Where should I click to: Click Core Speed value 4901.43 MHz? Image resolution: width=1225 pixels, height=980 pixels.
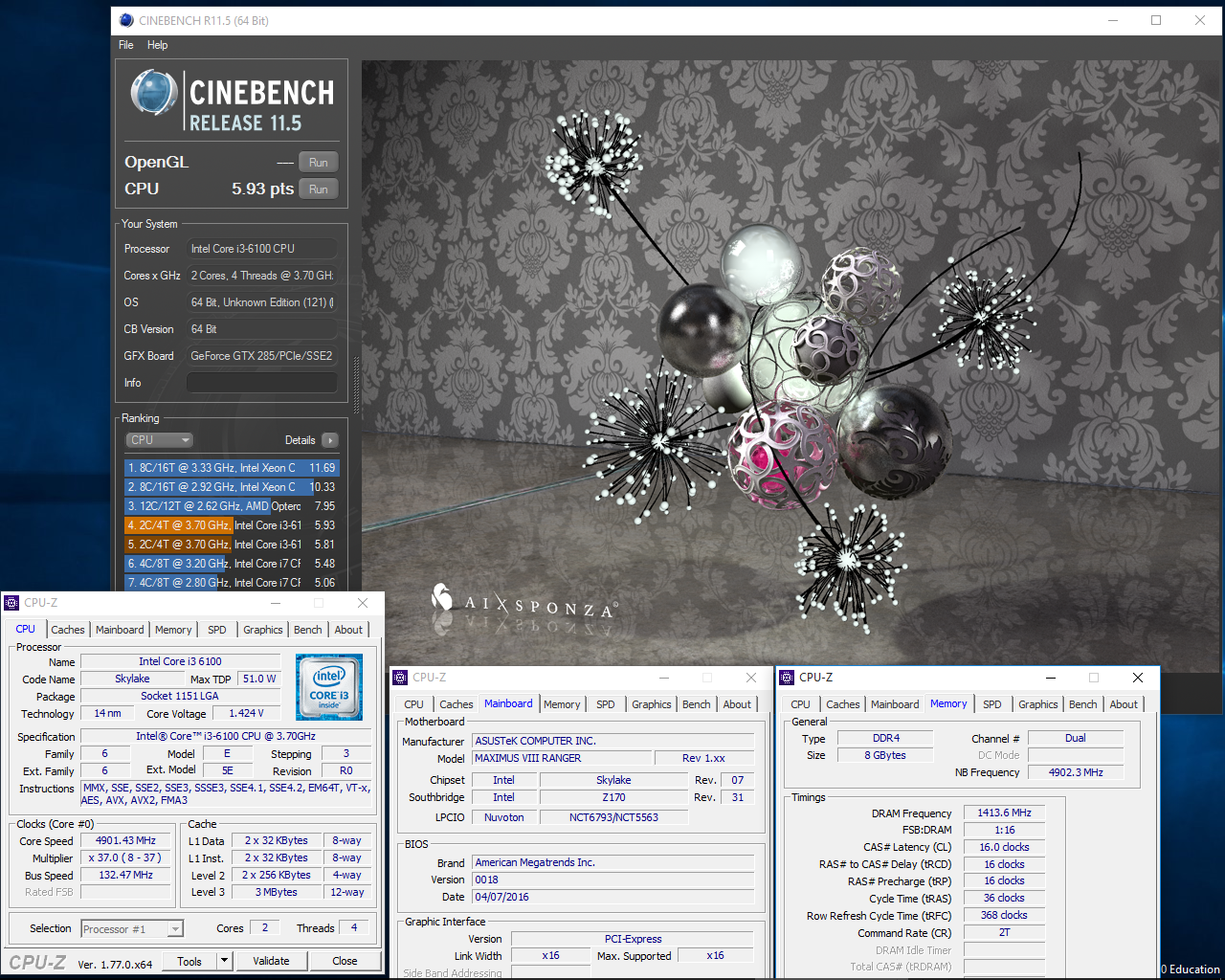125,840
